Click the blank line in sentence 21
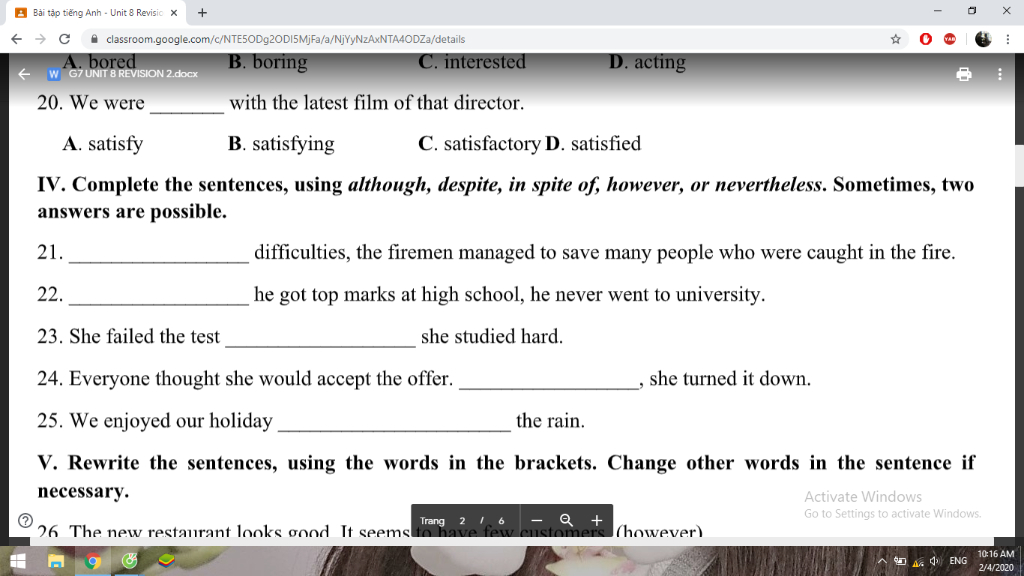The height and width of the screenshot is (576, 1024). [x=159, y=256]
